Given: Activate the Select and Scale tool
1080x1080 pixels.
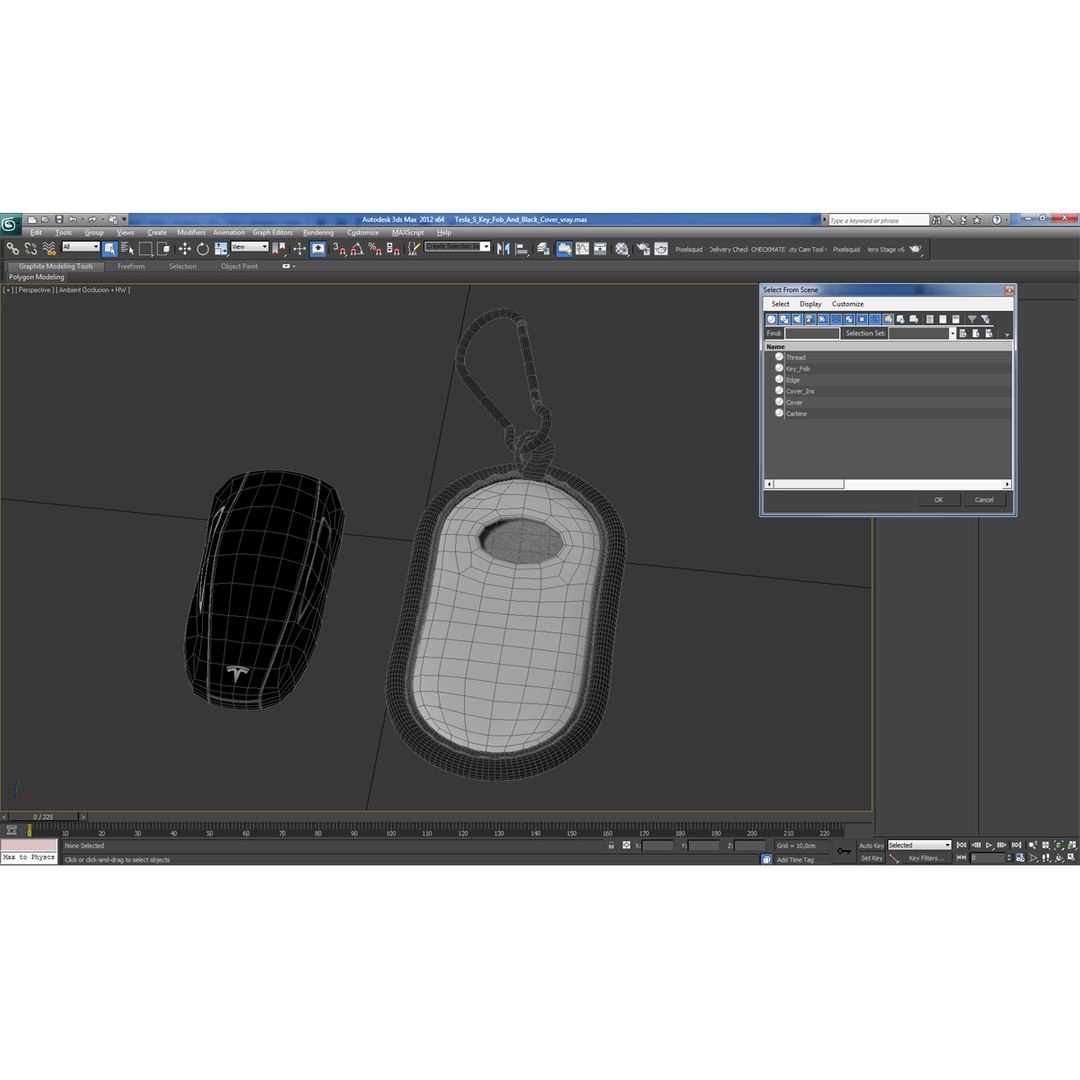Looking at the screenshot, I should [220, 249].
